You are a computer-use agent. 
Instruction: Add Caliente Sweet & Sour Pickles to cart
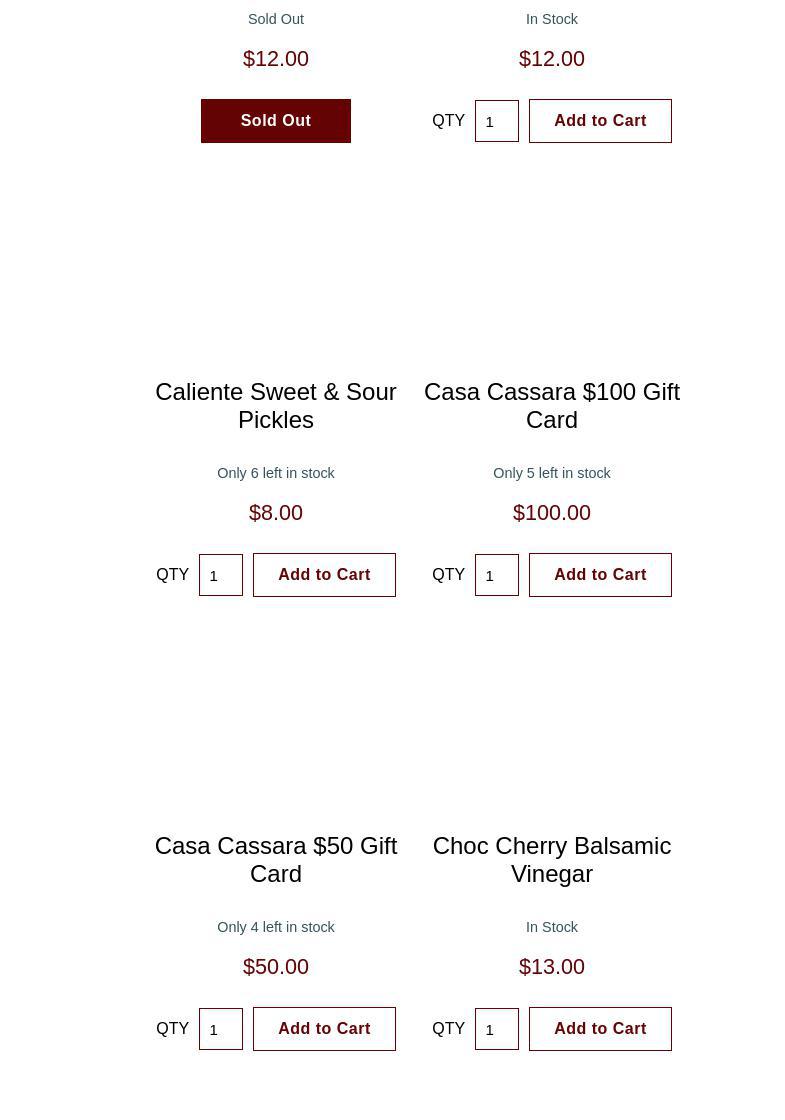(x=324, y=575)
